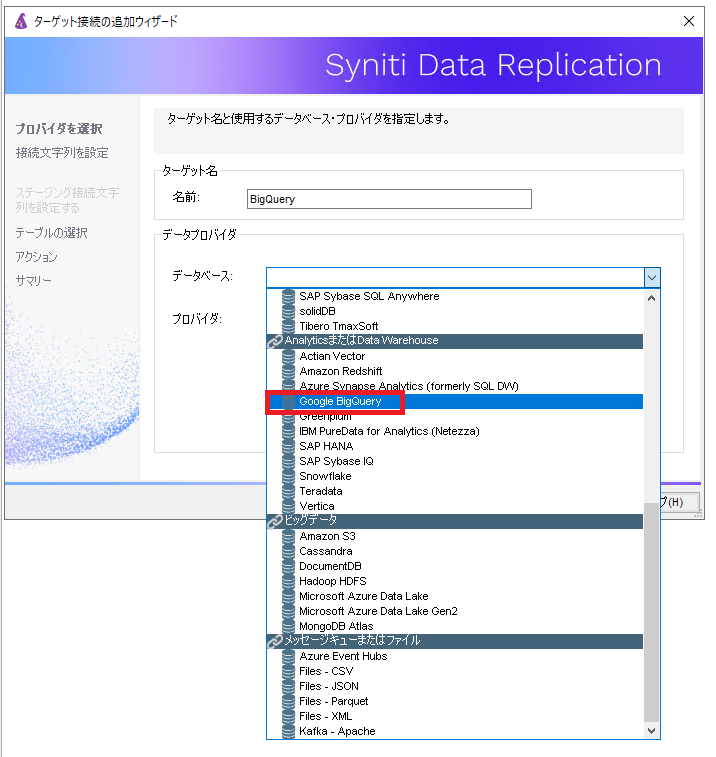Image resolution: width=716 pixels, height=757 pixels.
Task: Select Snowflake as the database
Action: (x=455, y=476)
